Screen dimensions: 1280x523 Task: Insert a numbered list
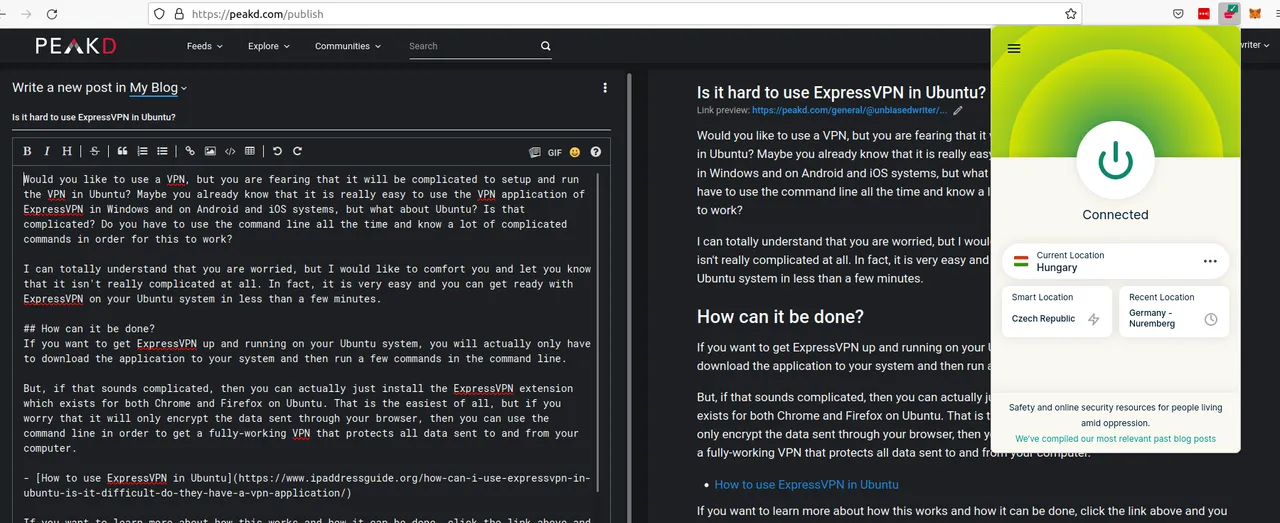[x=142, y=152]
